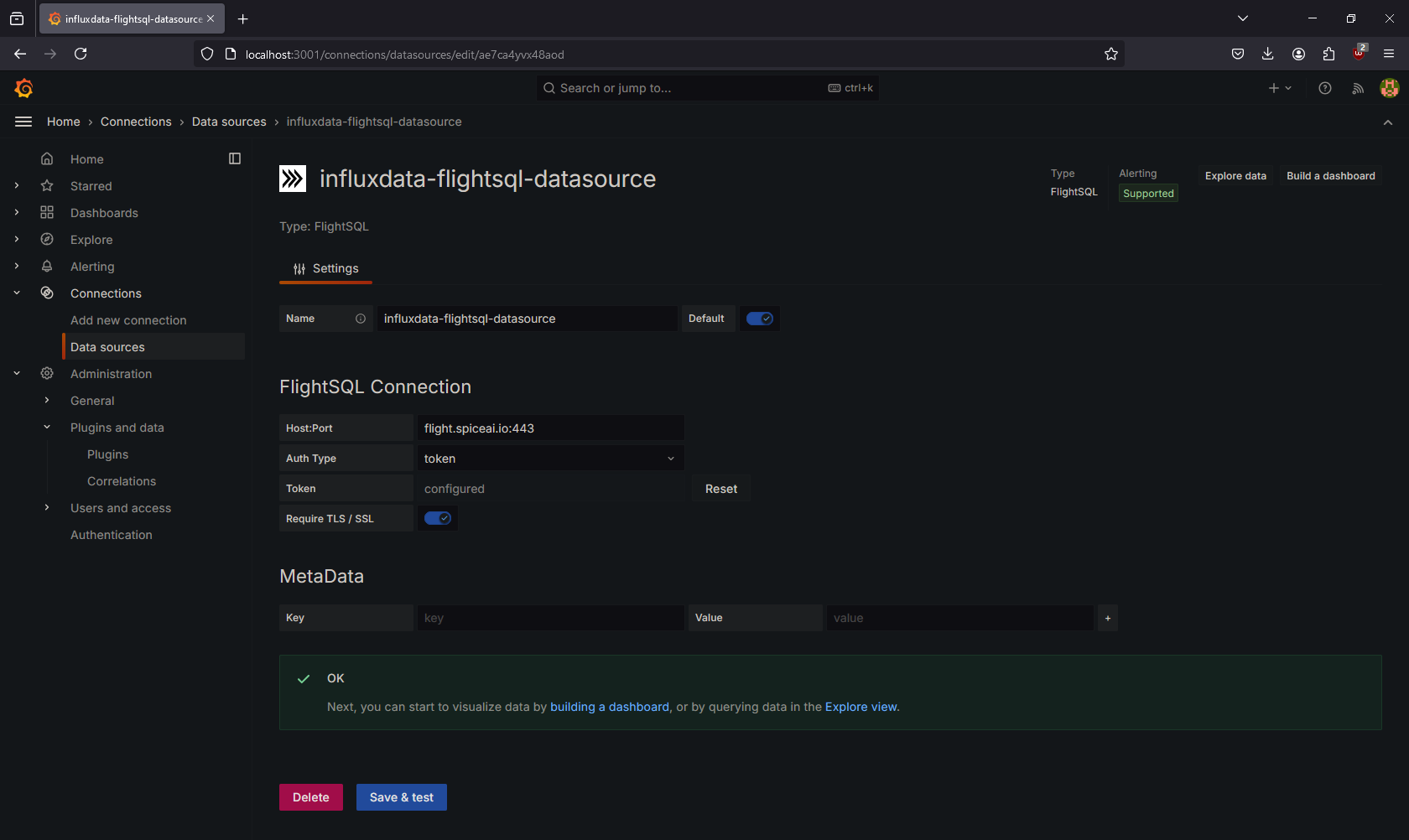Click the hamburger menu toggle icon

[x=23, y=122]
